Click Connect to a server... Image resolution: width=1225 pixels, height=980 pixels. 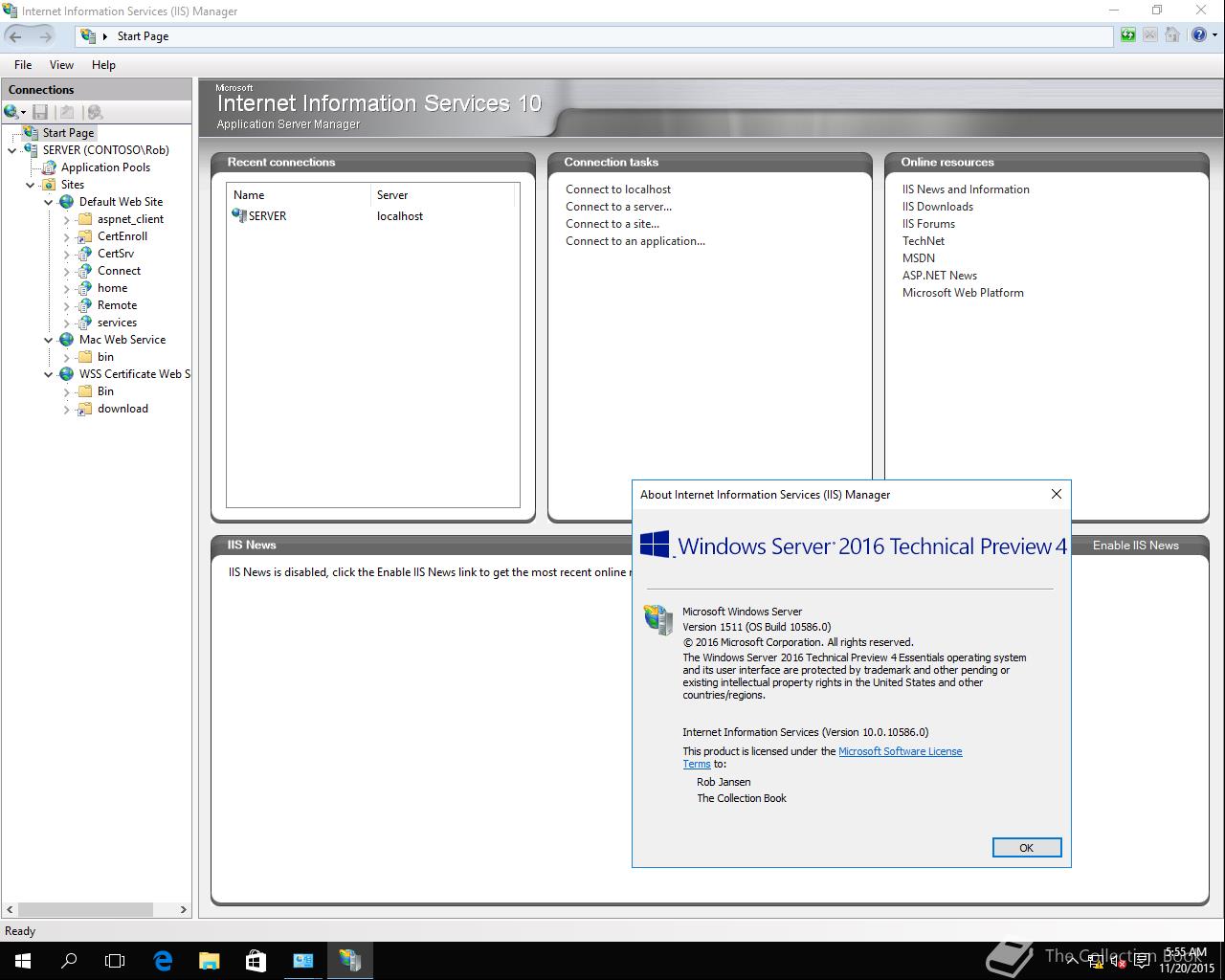pyautogui.click(x=618, y=207)
